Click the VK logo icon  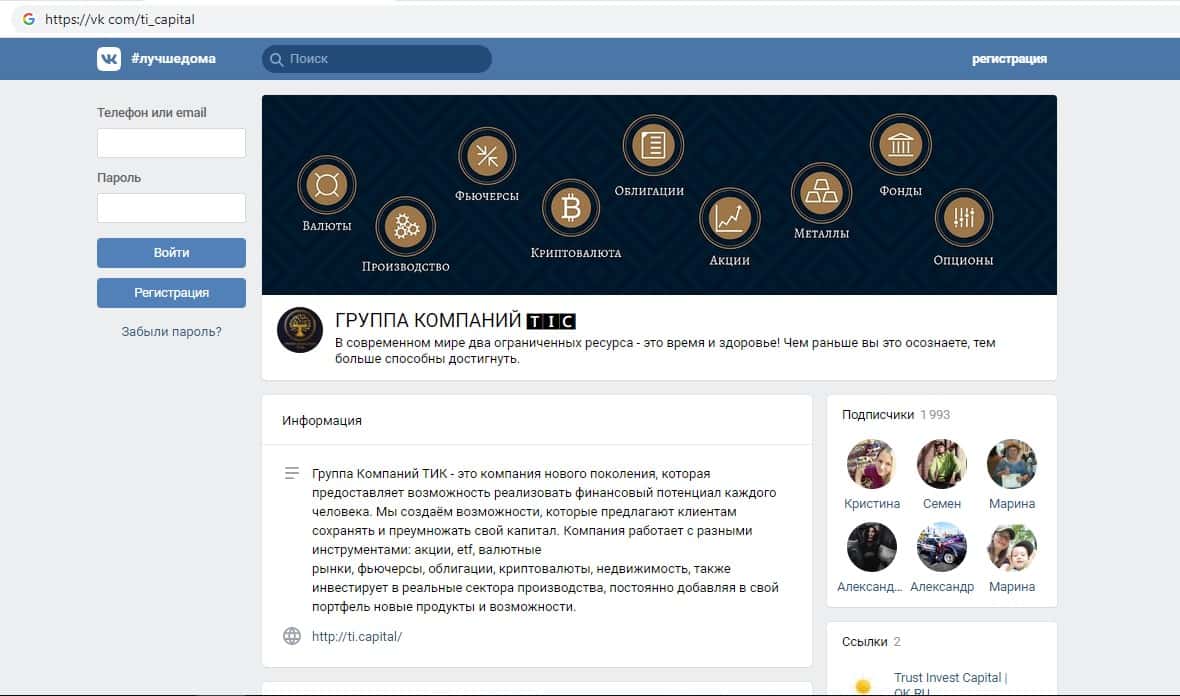pyautogui.click(x=109, y=59)
